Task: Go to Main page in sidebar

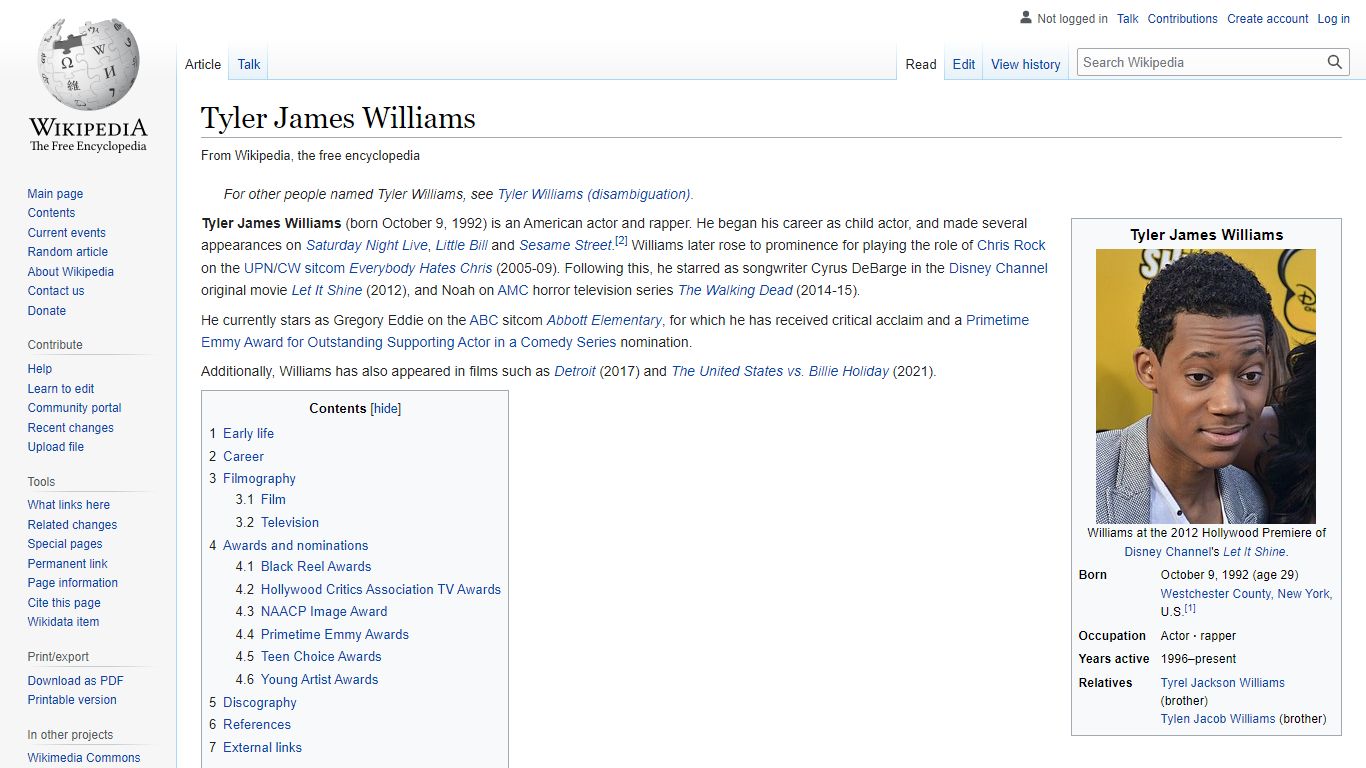Action: (x=55, y=194)
